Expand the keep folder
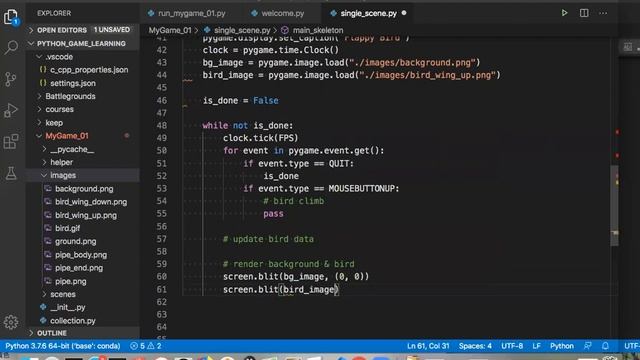Screen dimensions: 640x360 click(83, 122)
